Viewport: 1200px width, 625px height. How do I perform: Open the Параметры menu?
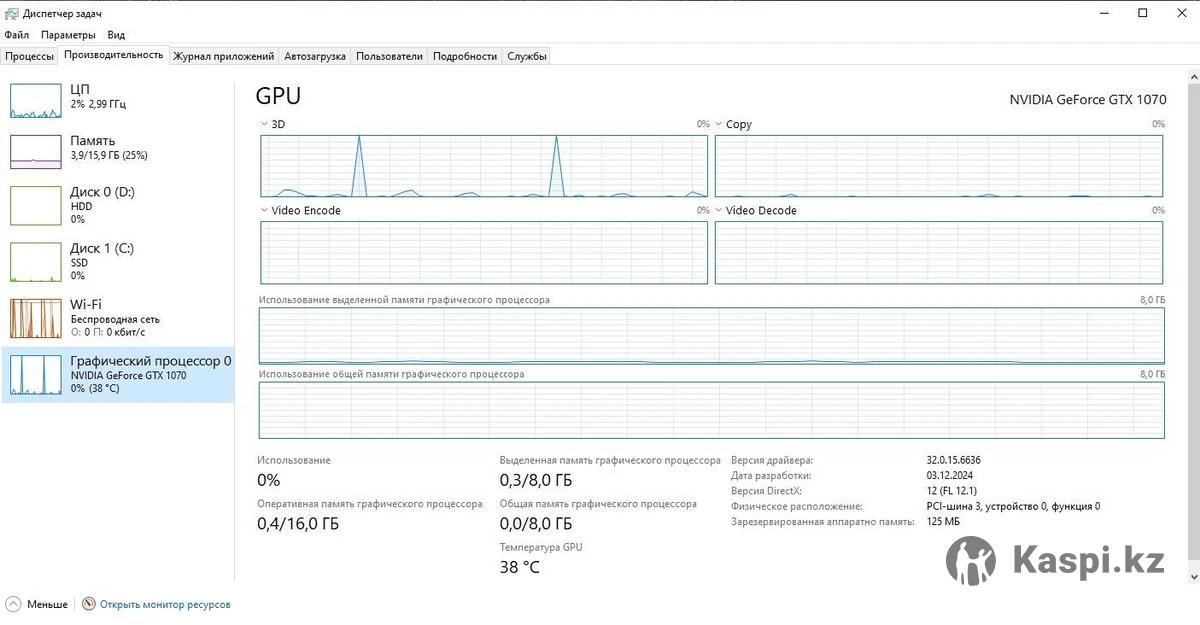point(68,35)
